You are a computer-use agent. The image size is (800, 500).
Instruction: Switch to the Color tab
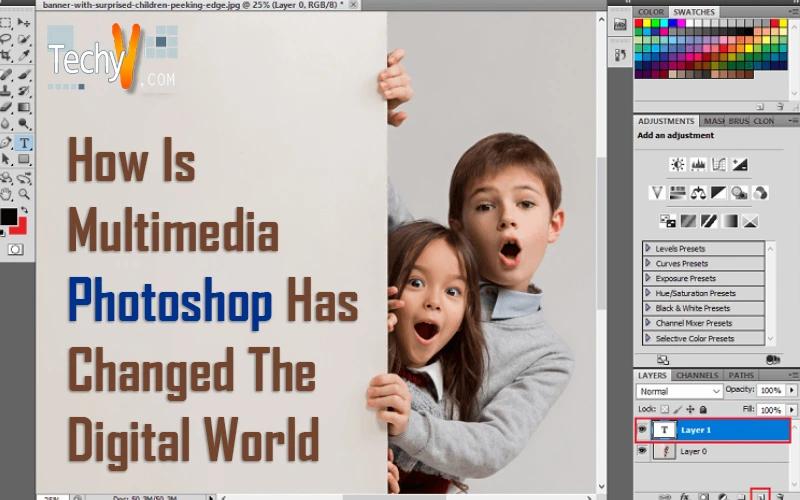[651, 12]
